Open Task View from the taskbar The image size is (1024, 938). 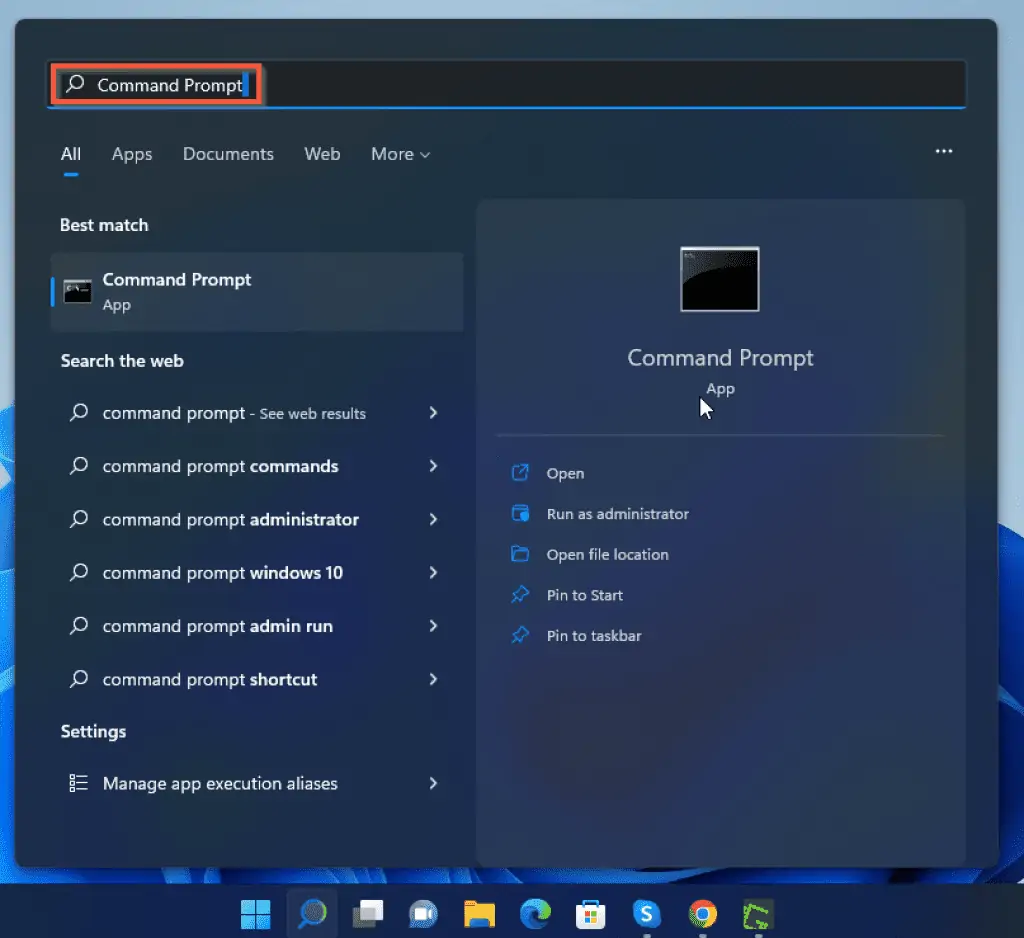(368, 914)
